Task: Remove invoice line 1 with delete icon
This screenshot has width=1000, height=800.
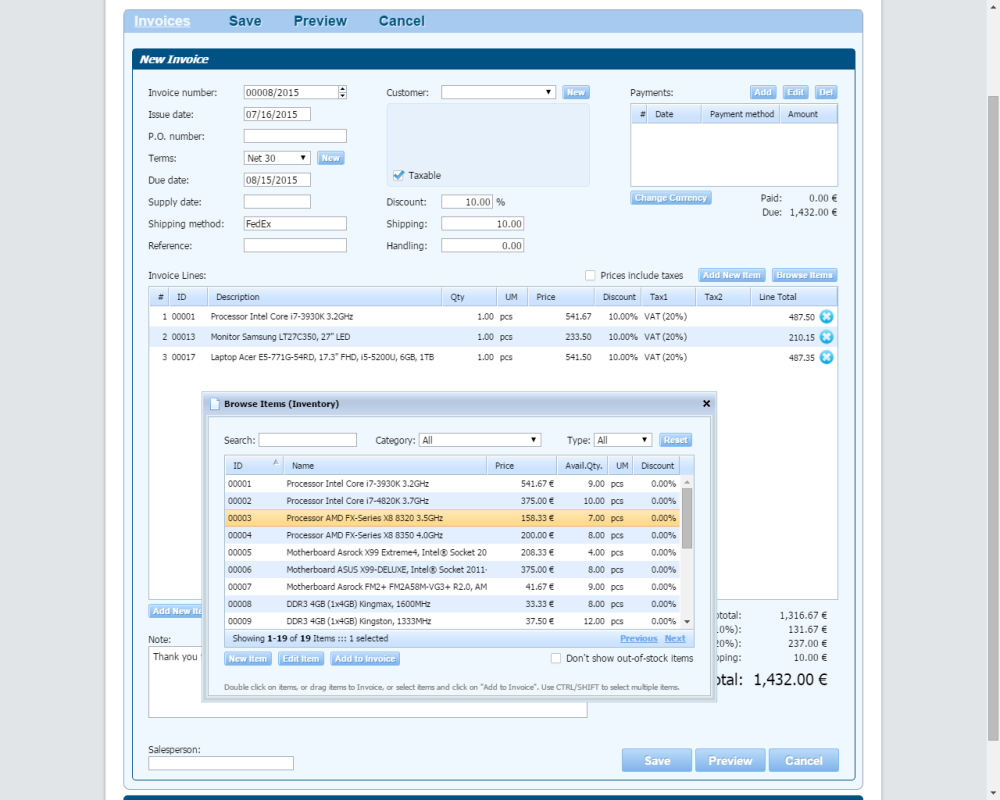Action: pyautogui.click(x=826, y=317)
